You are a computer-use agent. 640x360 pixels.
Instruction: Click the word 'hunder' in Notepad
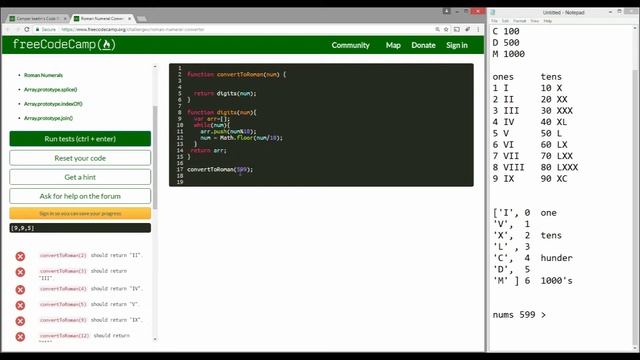coord(557,258)
